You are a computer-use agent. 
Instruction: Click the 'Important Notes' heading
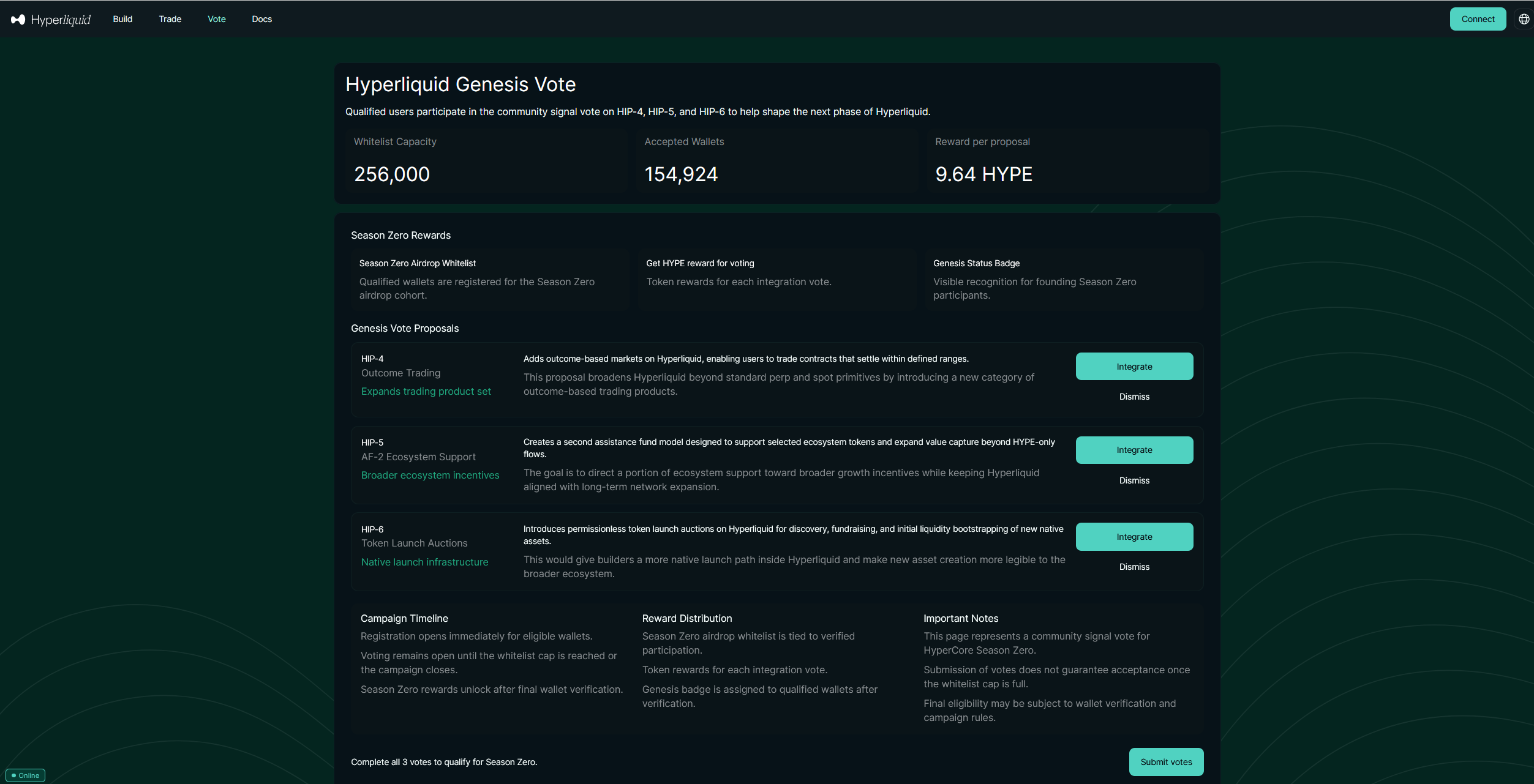coord(961,619)
